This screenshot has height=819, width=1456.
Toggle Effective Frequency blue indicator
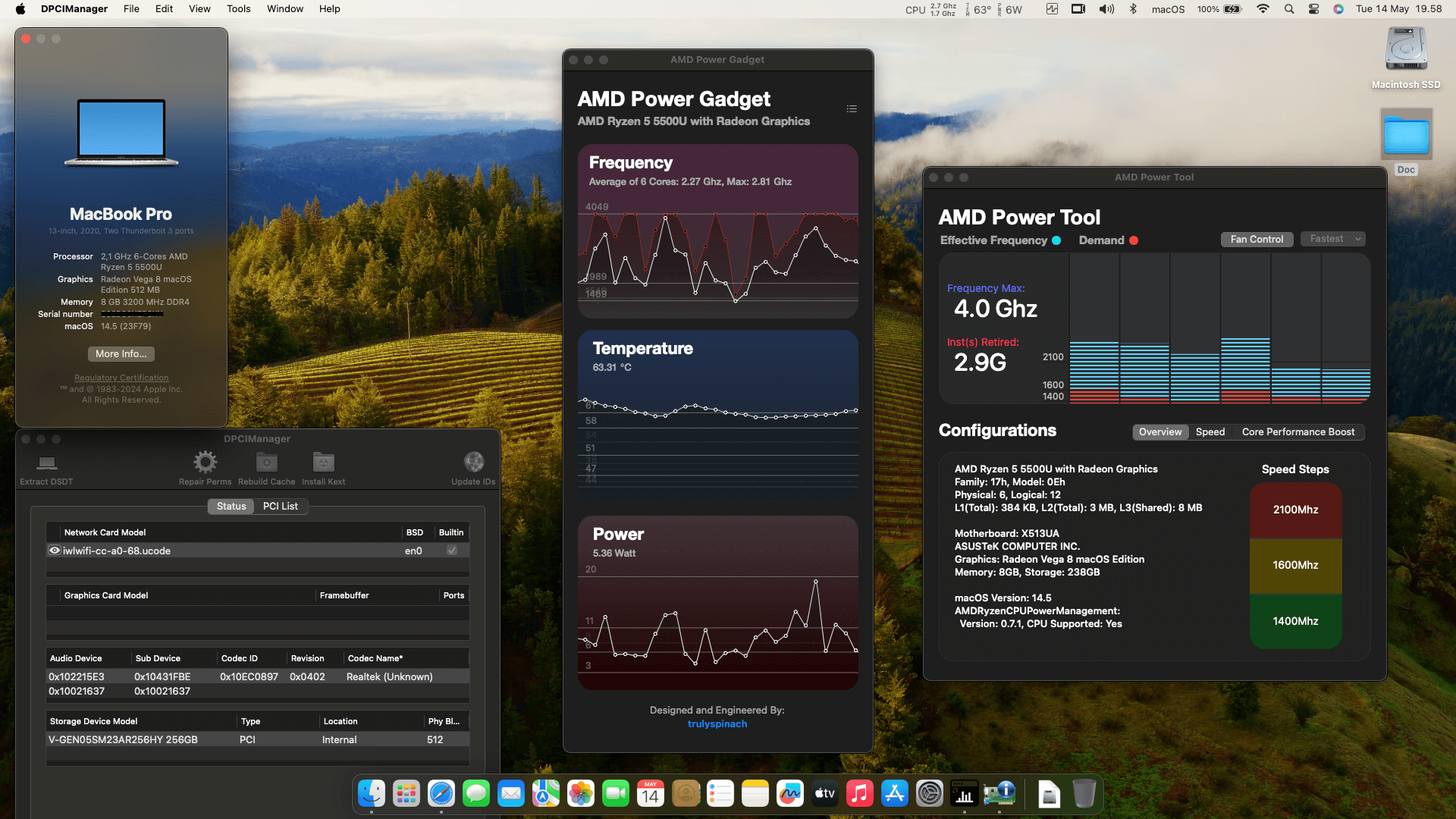click(1056, 240)
